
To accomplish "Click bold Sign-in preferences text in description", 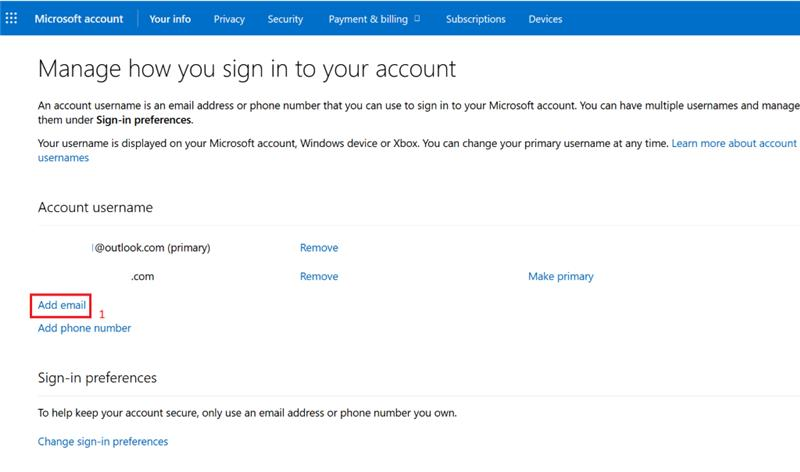I will [x=144, y=120].
